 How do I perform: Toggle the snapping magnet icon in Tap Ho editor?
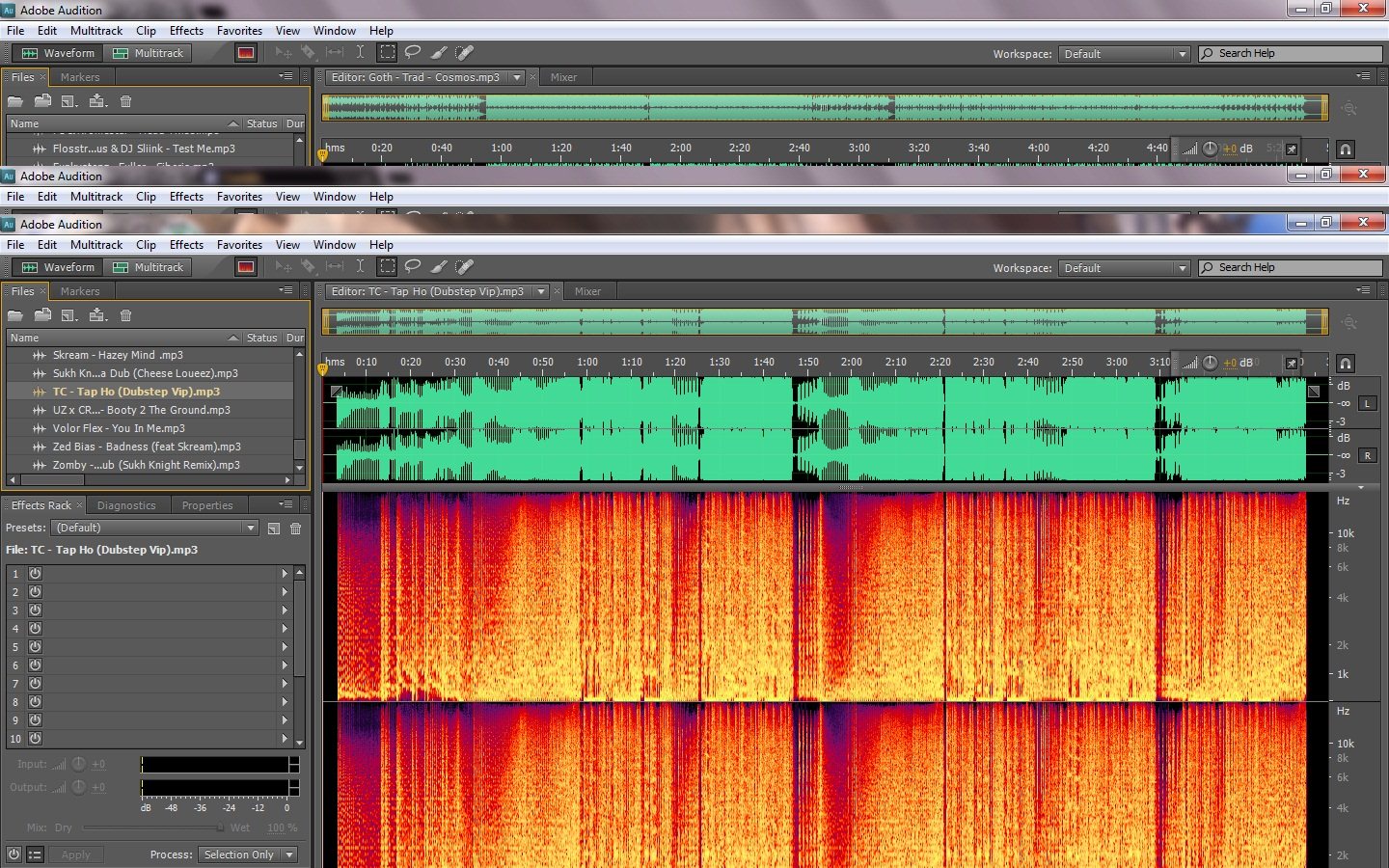1346,363
